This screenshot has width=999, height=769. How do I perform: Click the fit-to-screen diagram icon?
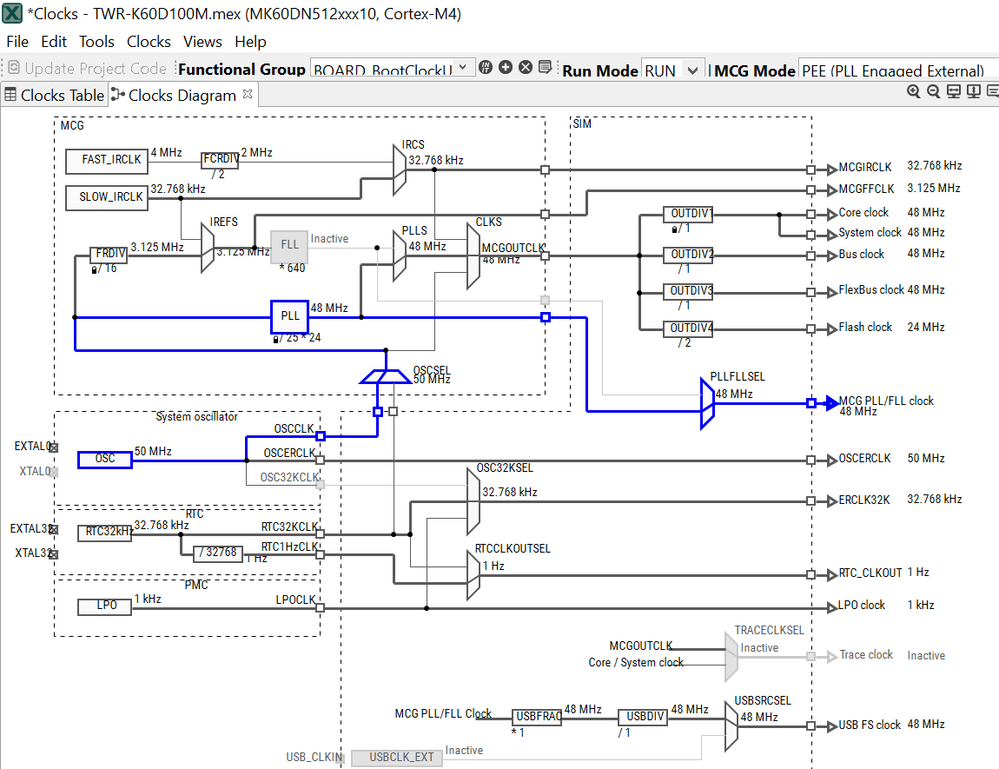point(954,92)
